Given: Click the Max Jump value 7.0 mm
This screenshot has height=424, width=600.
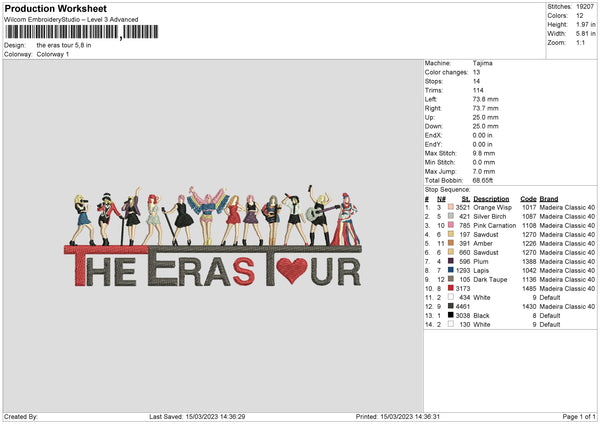Looking at the screenshot, I should coord(484,171).
